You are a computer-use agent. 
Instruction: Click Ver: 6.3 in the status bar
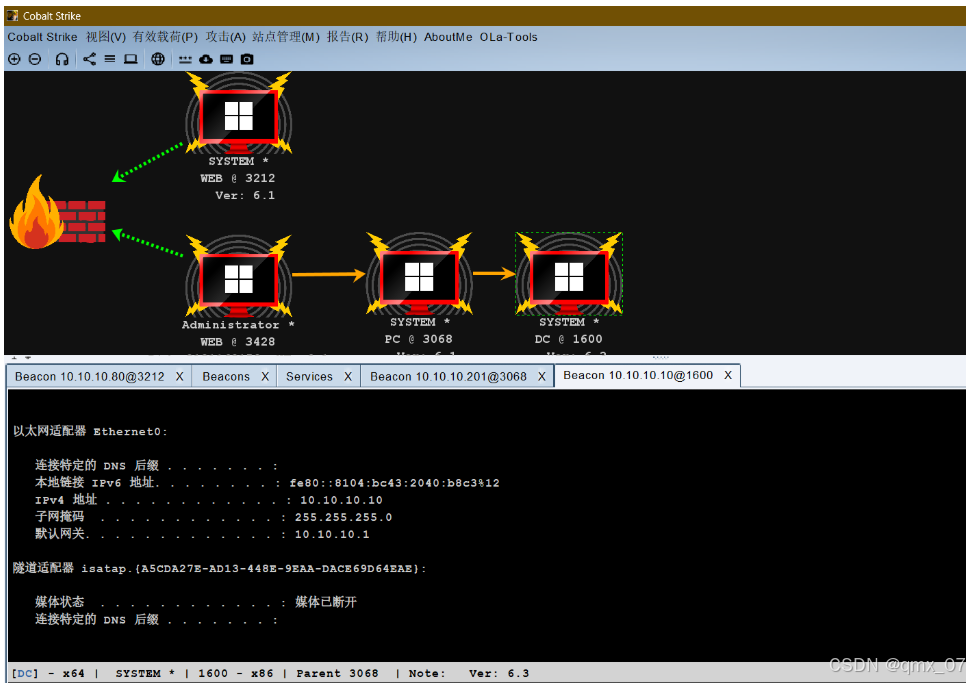click(x=499, y=673)
